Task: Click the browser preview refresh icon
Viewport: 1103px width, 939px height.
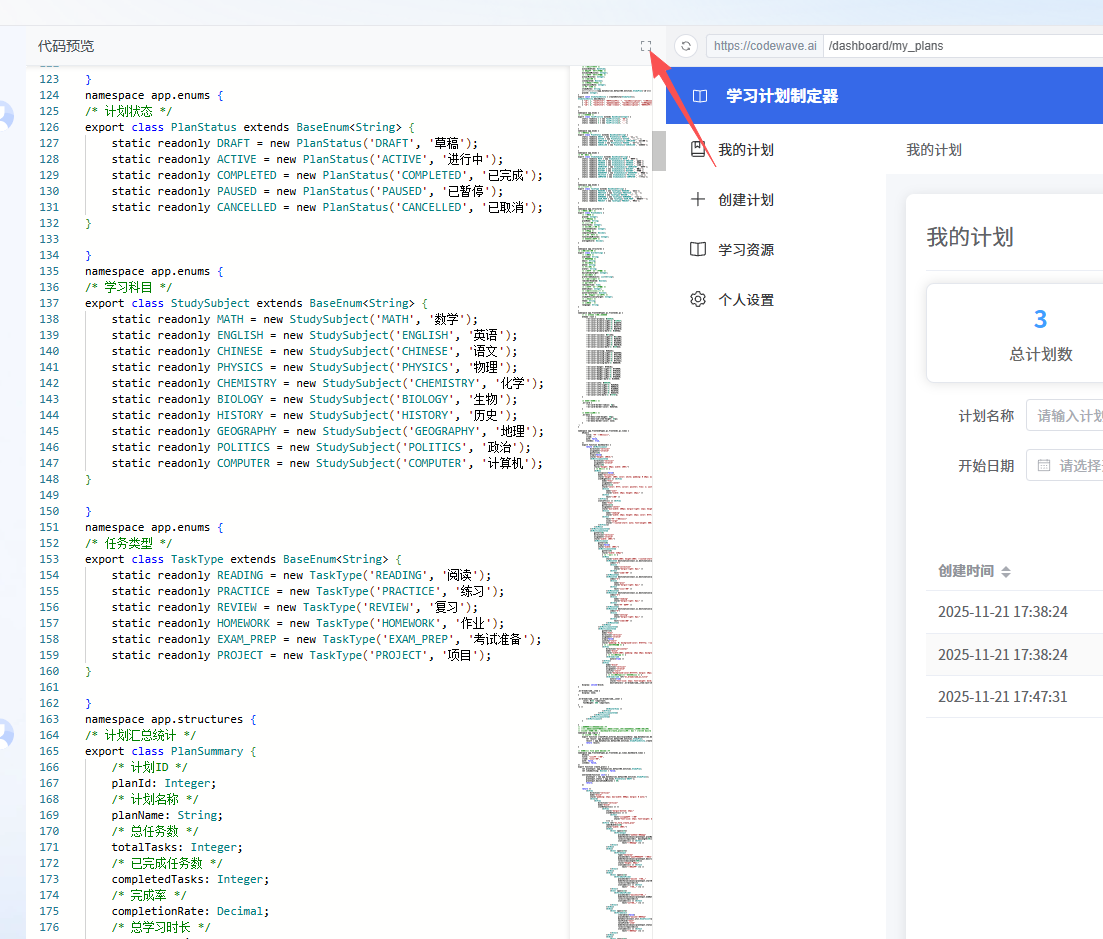Action: click(x=686, y=46)
